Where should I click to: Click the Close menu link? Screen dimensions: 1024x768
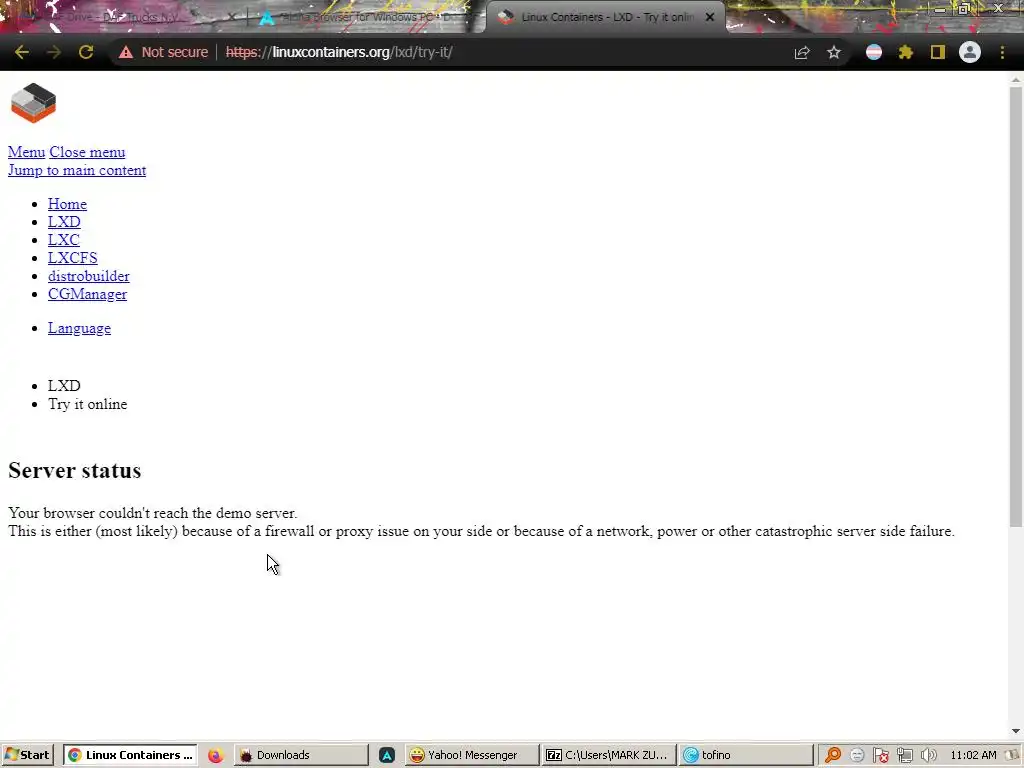pyautogui.click(x=87, y=152)
